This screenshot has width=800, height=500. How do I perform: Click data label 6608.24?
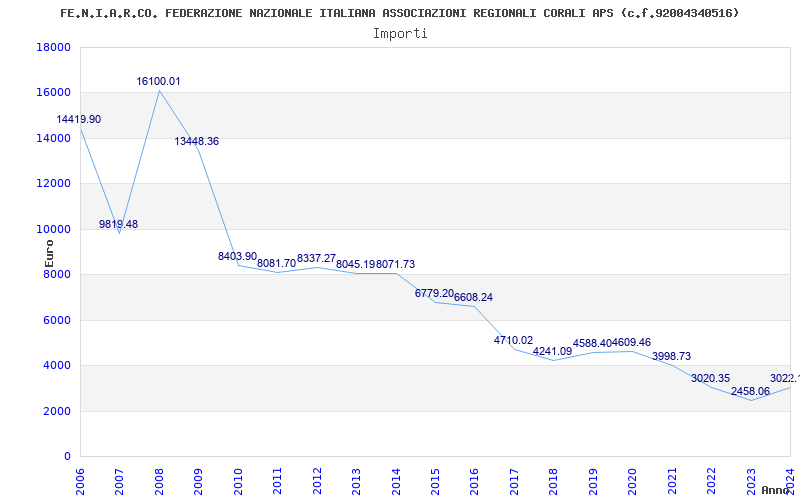click(473, 297)
